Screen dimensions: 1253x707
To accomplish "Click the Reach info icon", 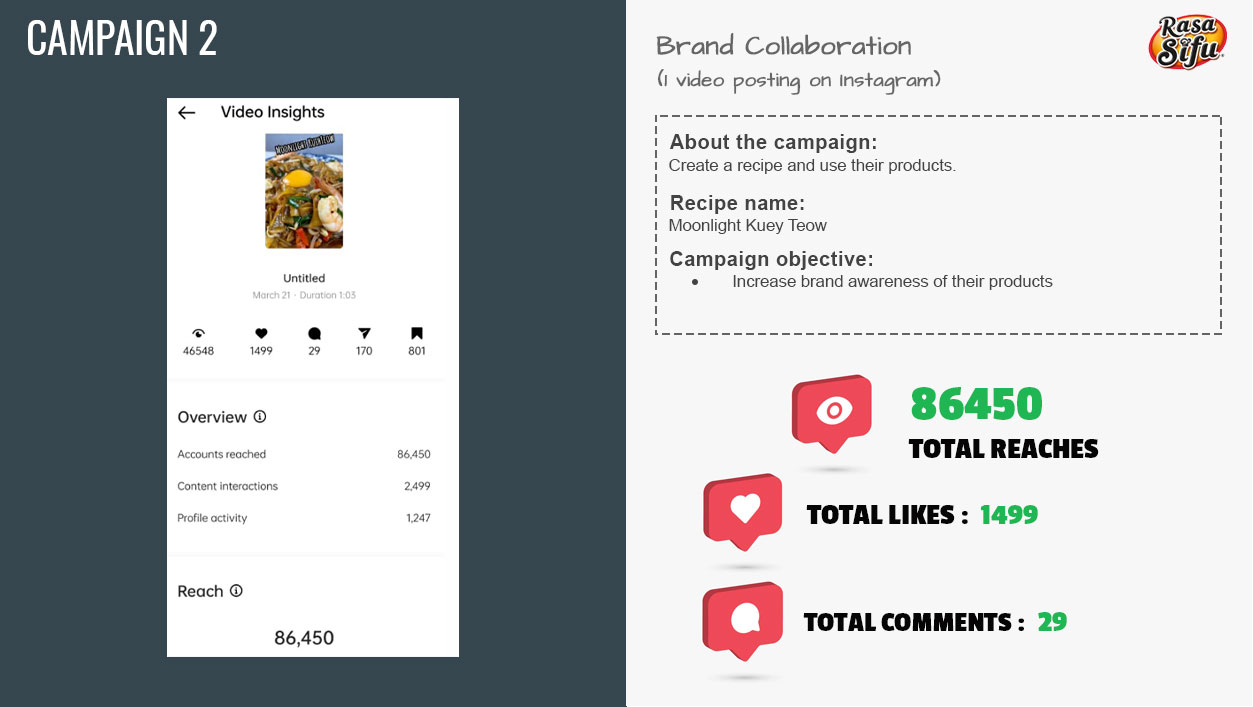I will pyautogui.click(x=236, y=591).
